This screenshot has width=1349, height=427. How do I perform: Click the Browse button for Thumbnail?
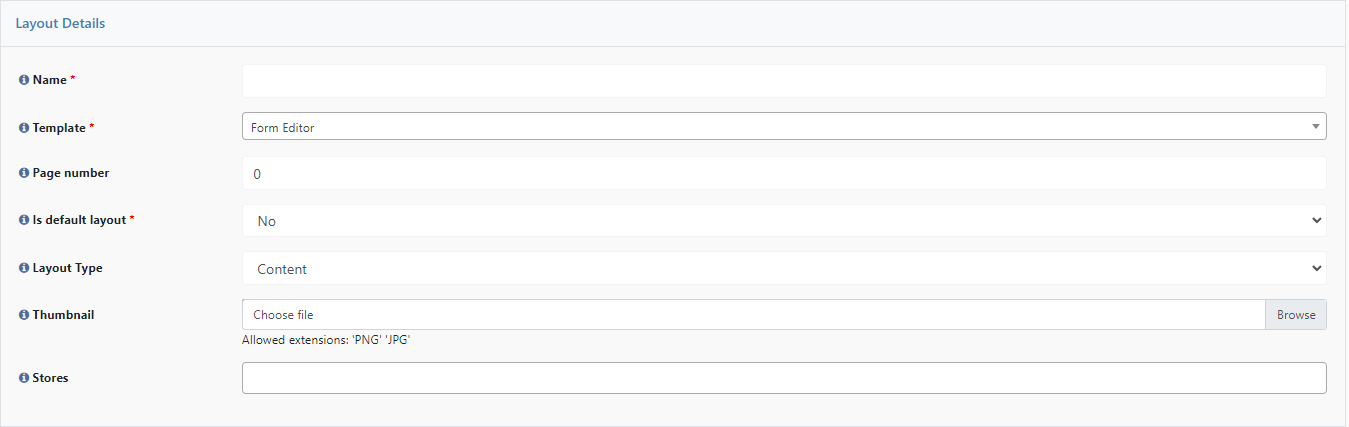click(1296, 315)
